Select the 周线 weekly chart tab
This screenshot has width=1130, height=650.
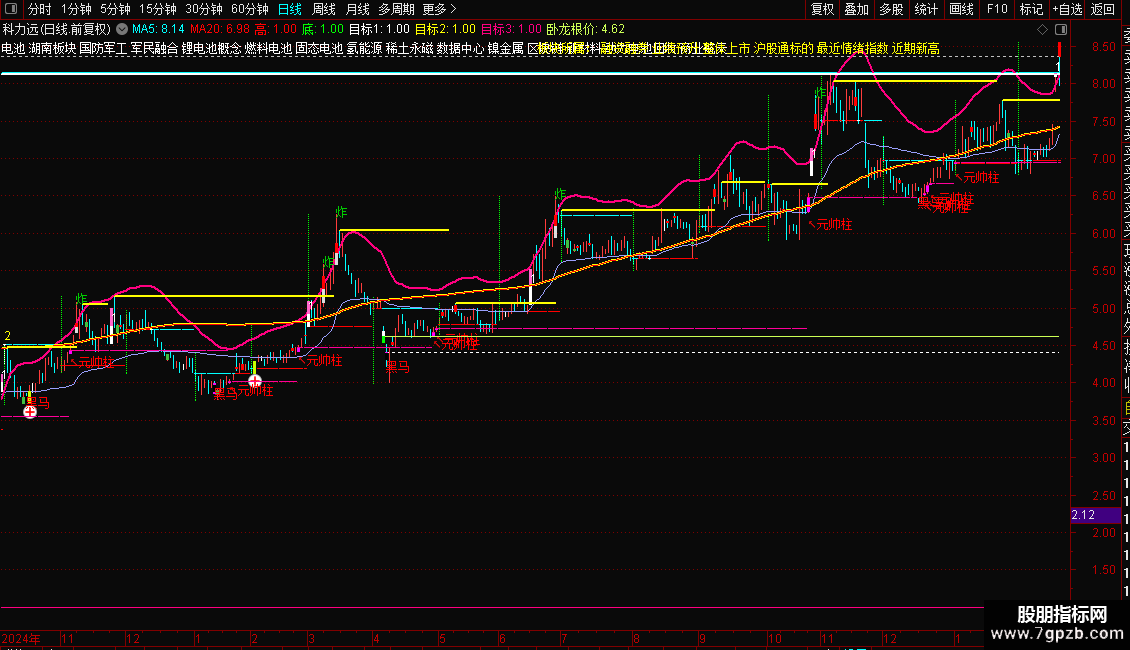[324, 9]
